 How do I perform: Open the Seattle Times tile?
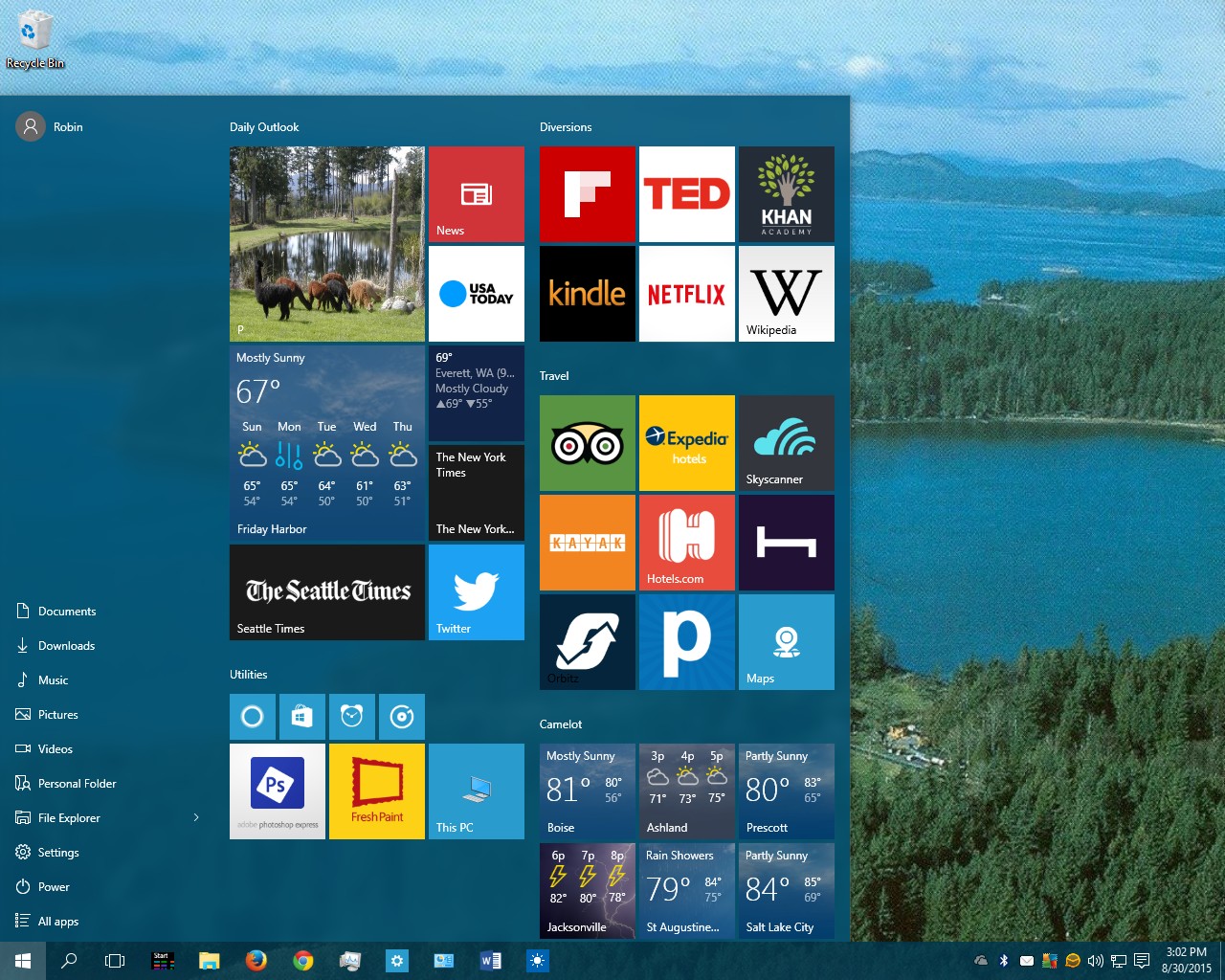click(x=327, y=592)
